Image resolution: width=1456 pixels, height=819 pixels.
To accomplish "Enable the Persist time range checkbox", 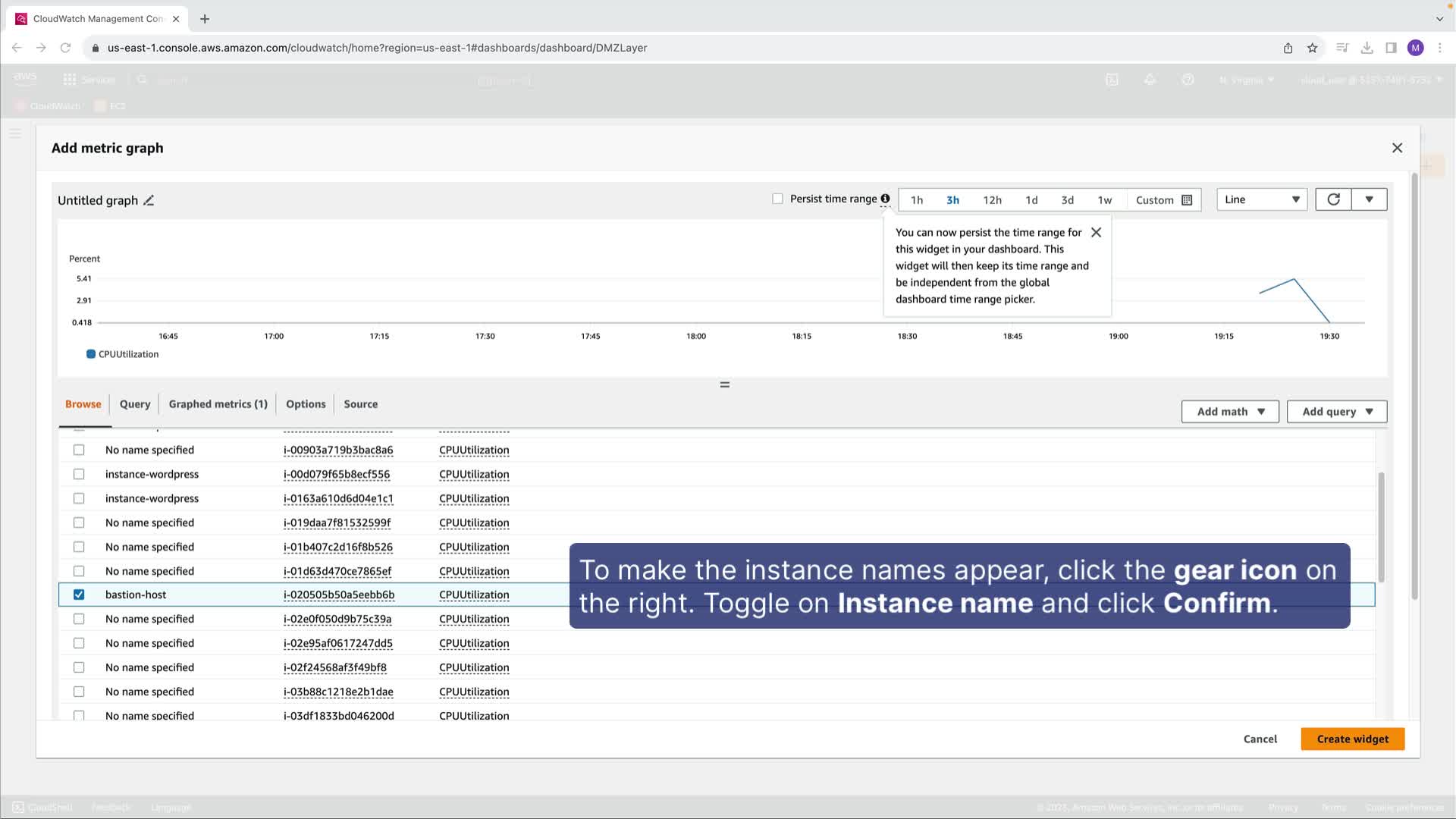I will tap(777, 199).
